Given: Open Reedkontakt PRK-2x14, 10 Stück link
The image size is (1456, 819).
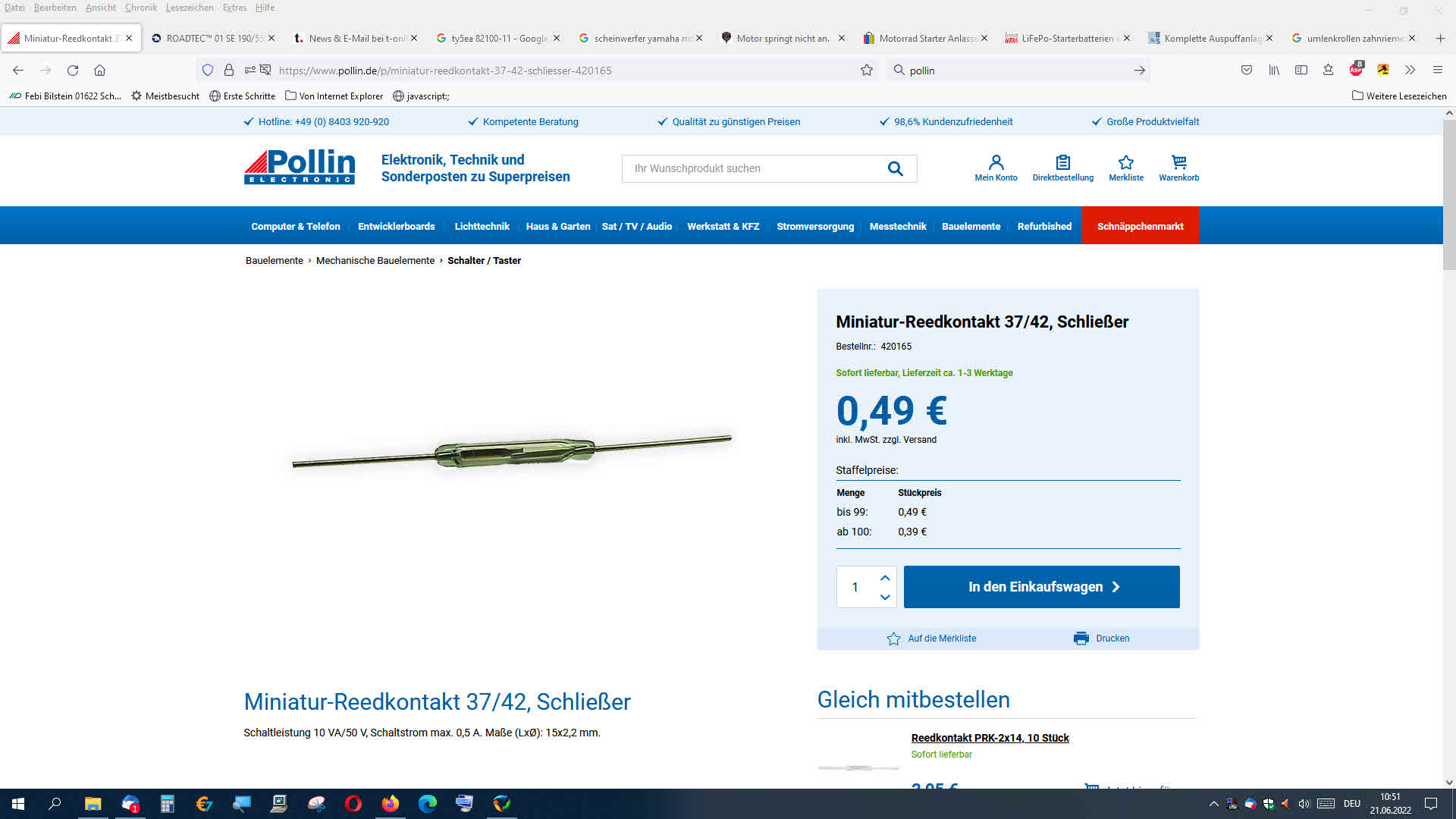Looking at the screenshot, I should (x=990, y=738).
